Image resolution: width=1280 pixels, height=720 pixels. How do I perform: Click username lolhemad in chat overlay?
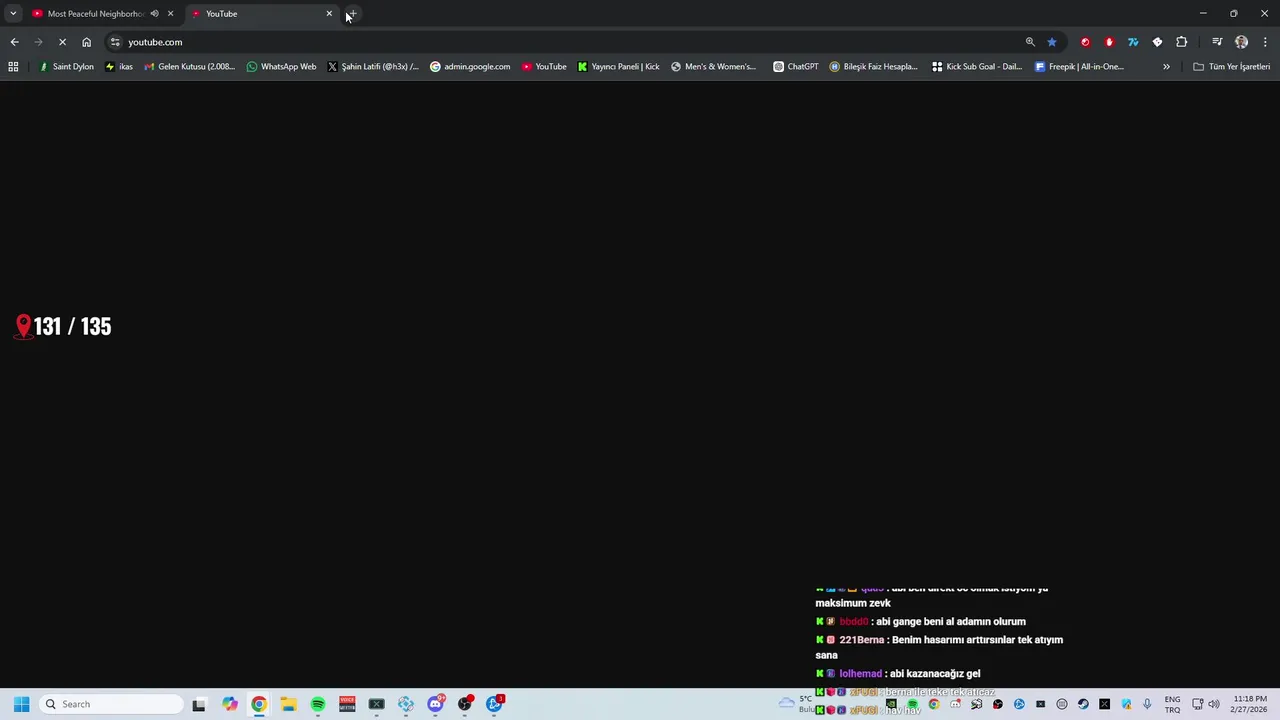coord(861,674)
